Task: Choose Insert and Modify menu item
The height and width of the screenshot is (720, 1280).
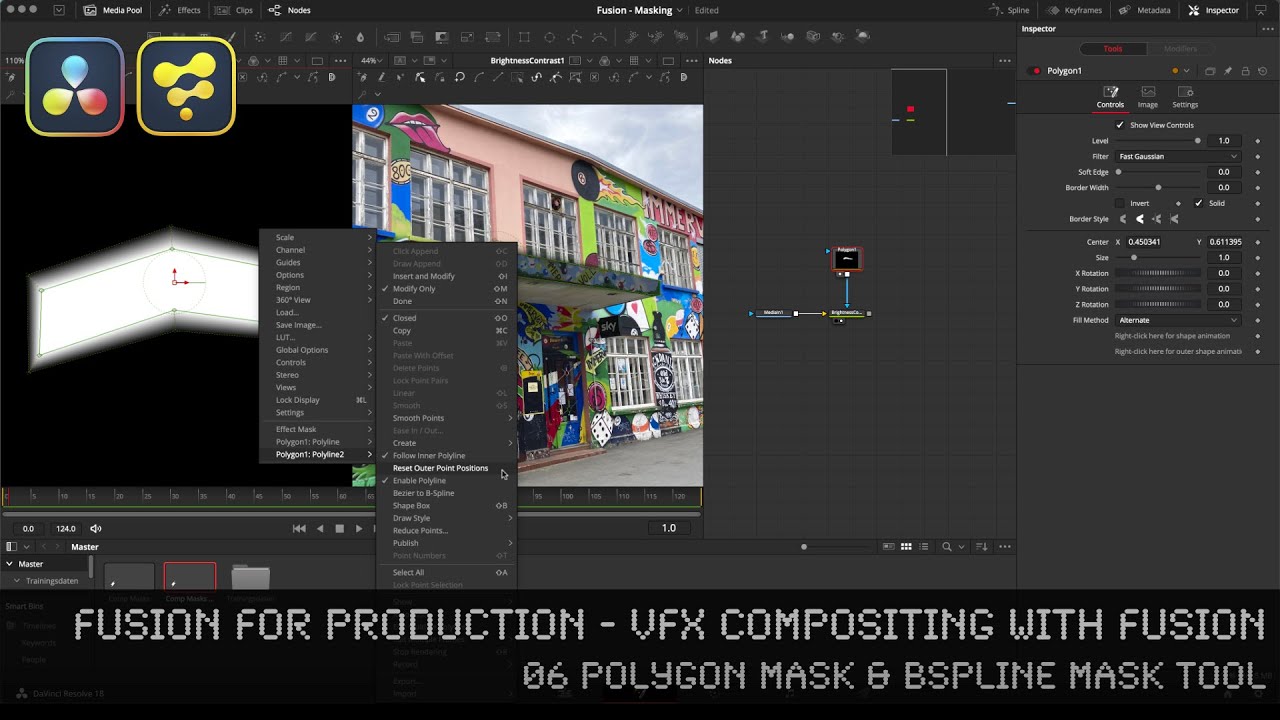Action: point(448,276)
